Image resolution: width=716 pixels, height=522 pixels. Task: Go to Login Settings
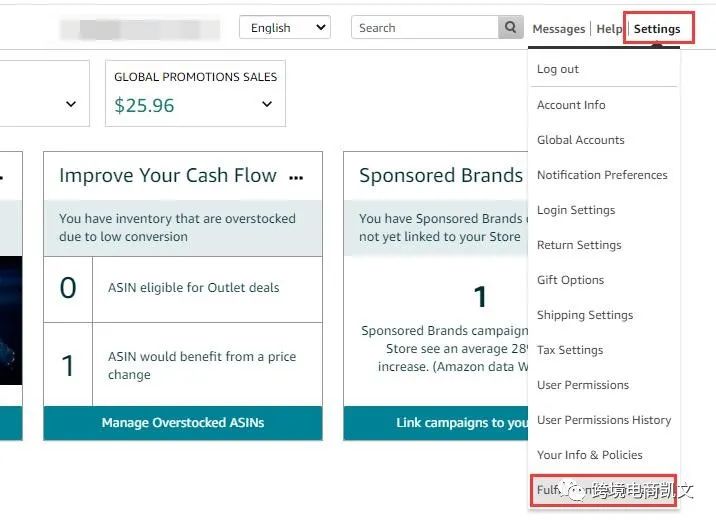pos(576,210)
